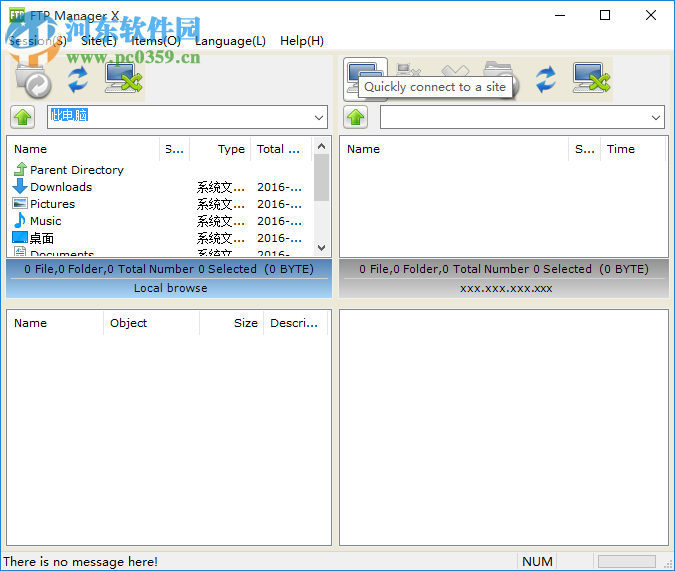
Task: Select the Downloads folder row
Action: pyautogui.click(x=161, y=187)
